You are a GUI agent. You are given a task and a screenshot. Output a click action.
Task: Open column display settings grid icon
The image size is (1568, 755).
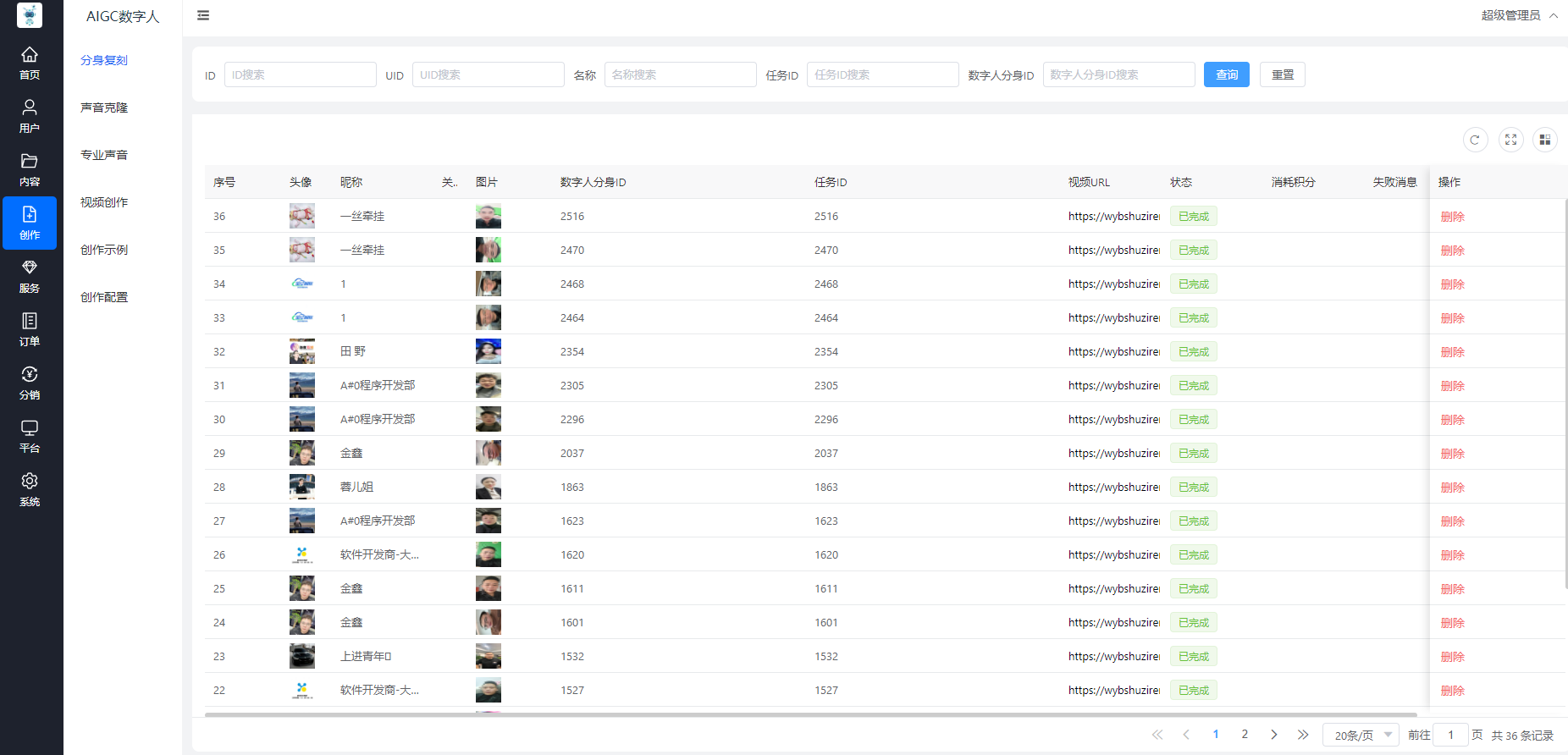(1545, 140)
